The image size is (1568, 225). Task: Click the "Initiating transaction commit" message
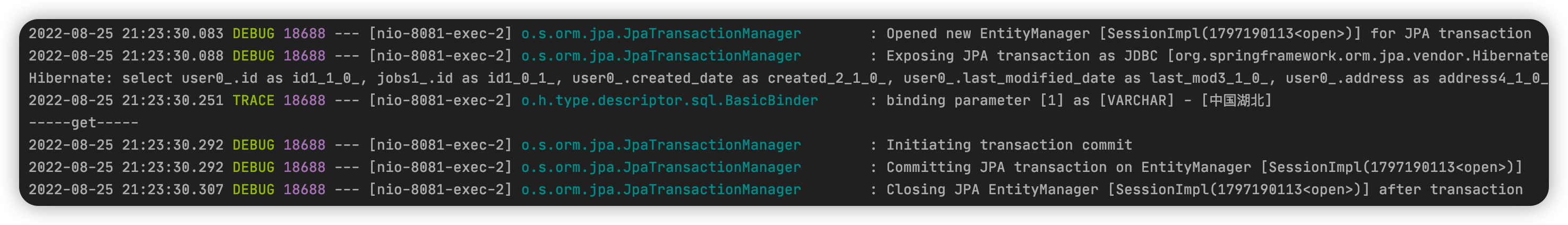(1009, 145)
